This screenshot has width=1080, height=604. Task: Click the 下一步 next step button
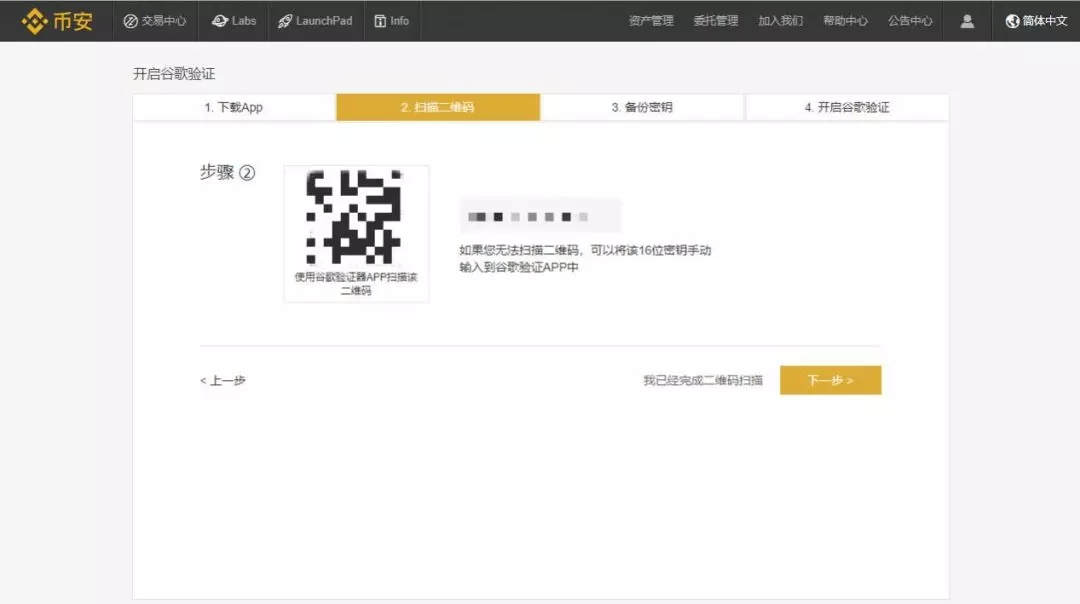pyautogui.click(x=830, y=380)
